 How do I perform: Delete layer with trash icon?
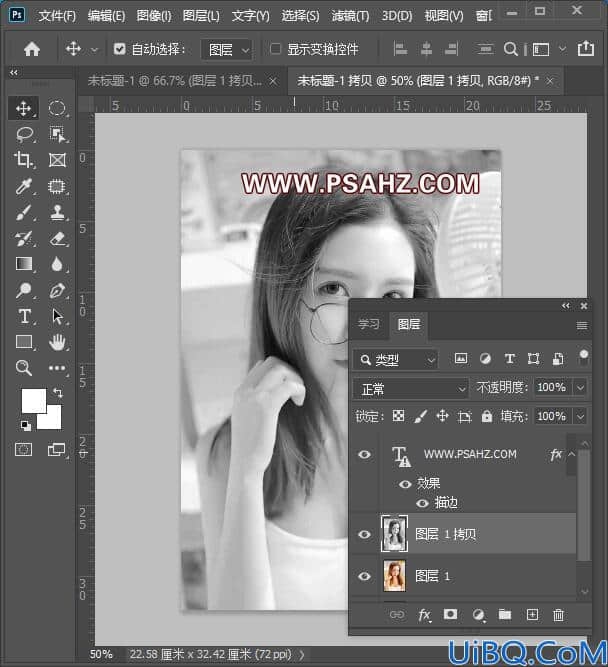(x=558, y=615)
